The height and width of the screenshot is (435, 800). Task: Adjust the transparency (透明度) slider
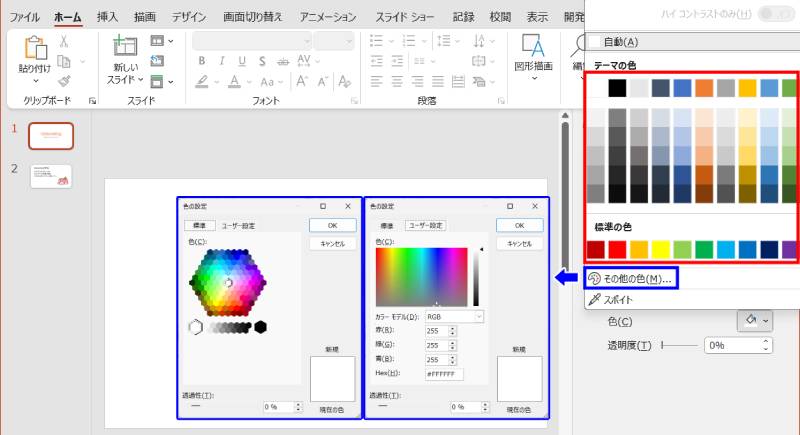tap(679, 345)
